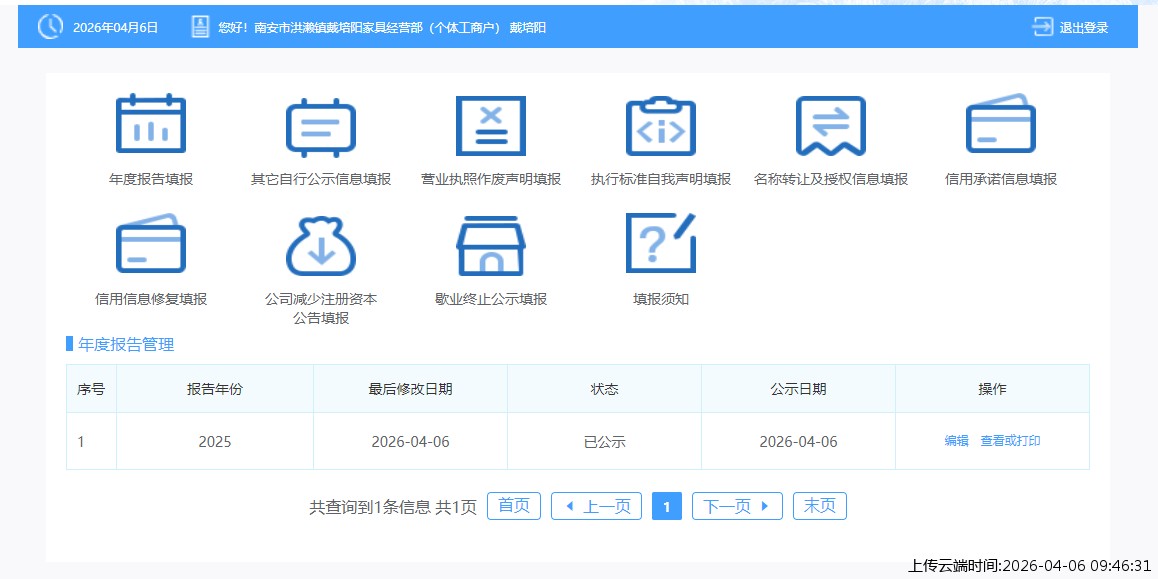Click the 上一页 pagination button
Image resolution: width=1158 pixels, height=579 pixels.
click(596, 506)
